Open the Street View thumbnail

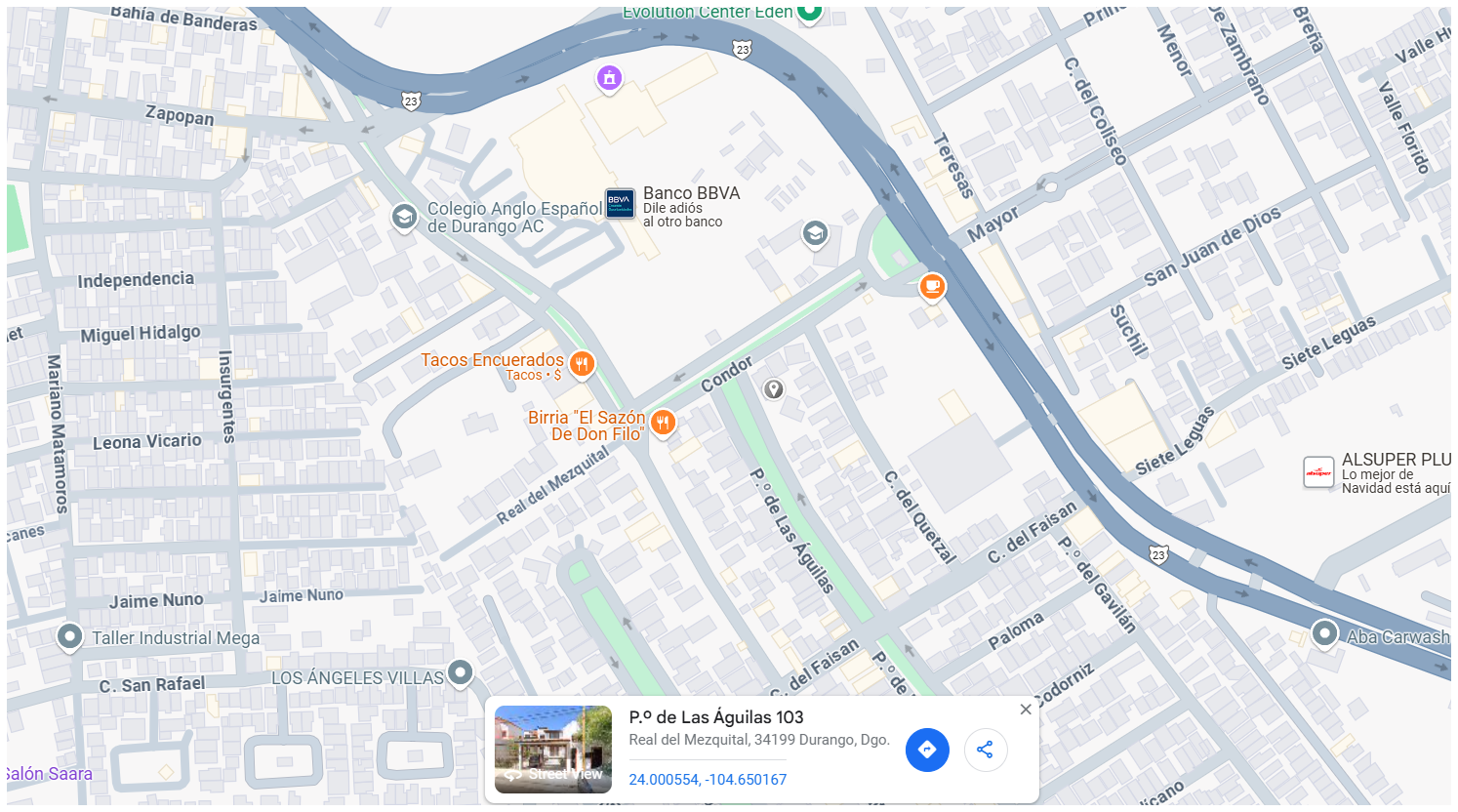pos(553,750)
